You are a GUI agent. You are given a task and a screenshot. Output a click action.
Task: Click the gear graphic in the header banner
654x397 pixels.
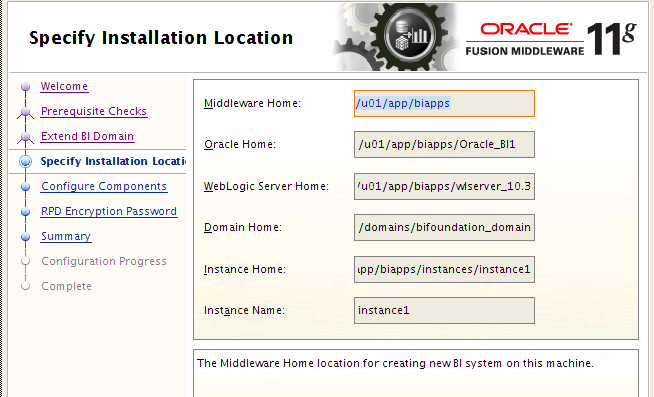[396, 37]
